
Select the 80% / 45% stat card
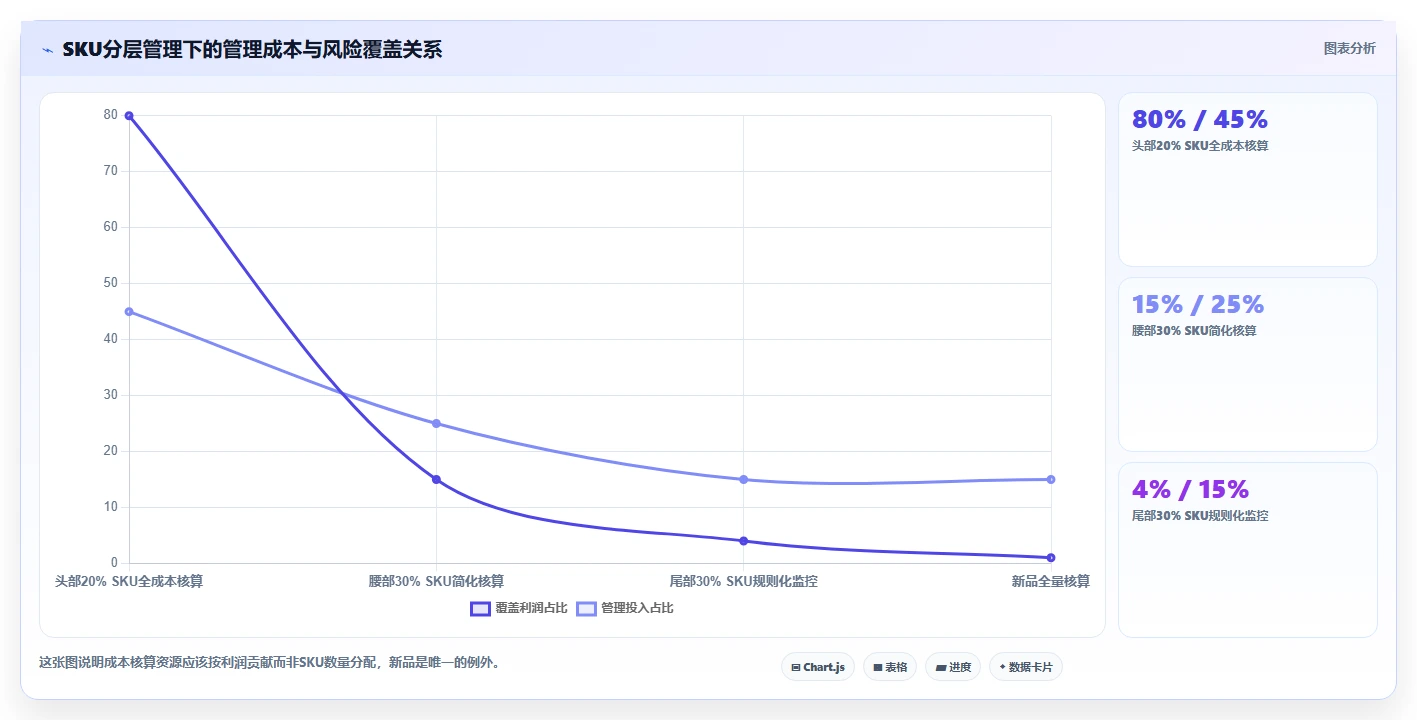pyautogui.click(x=1247, y=179)
